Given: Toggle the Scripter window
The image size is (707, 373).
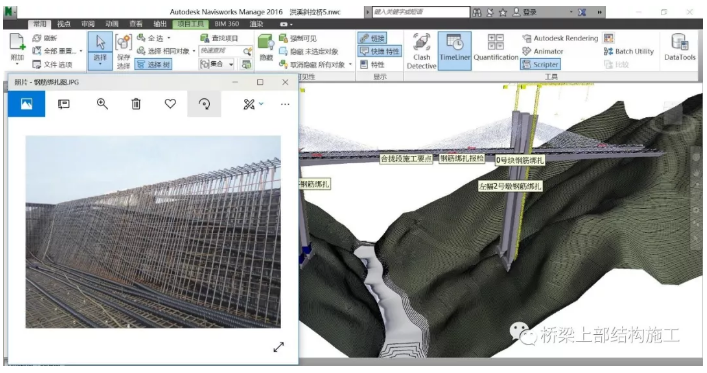Looking at the screenshot, I should coord(541,64).
